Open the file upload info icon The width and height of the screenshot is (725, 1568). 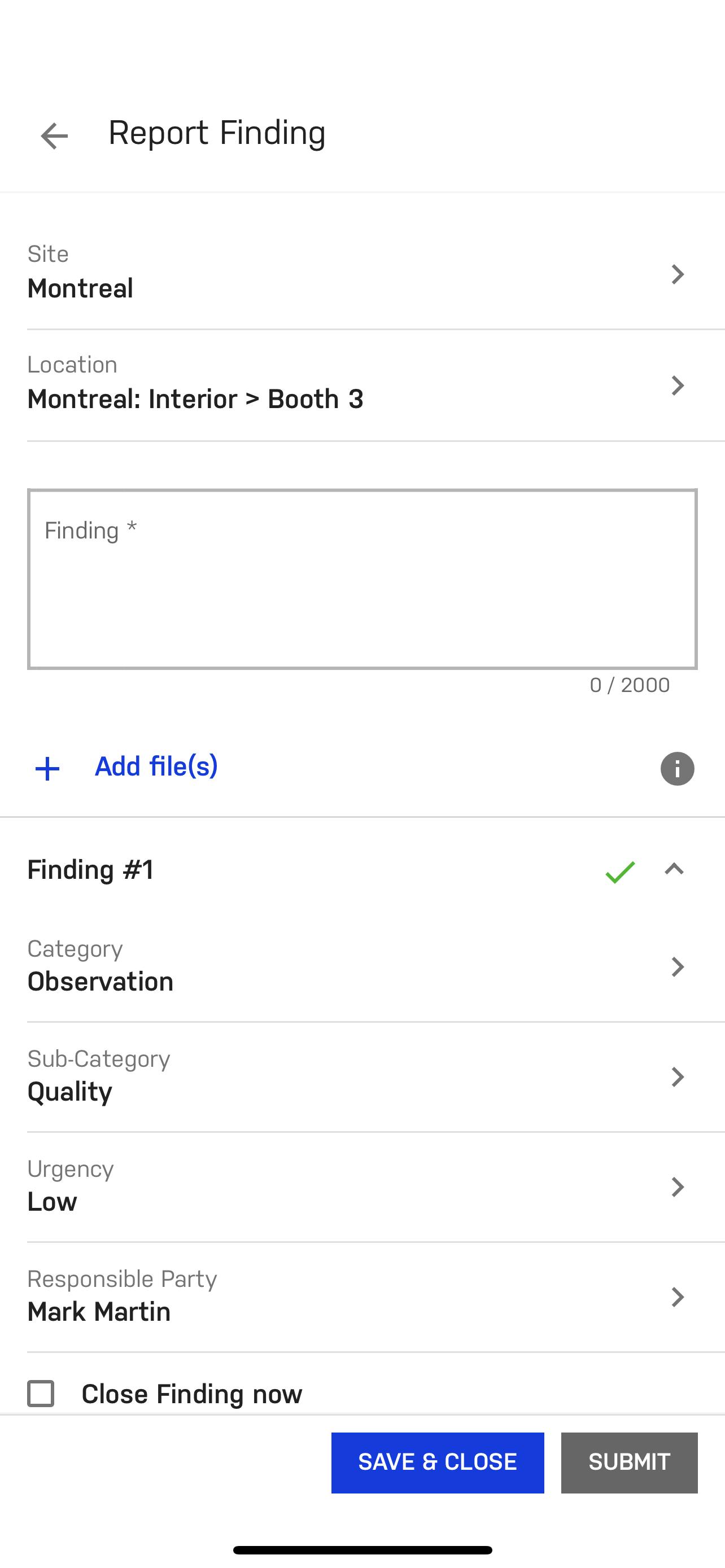[677, 768]
